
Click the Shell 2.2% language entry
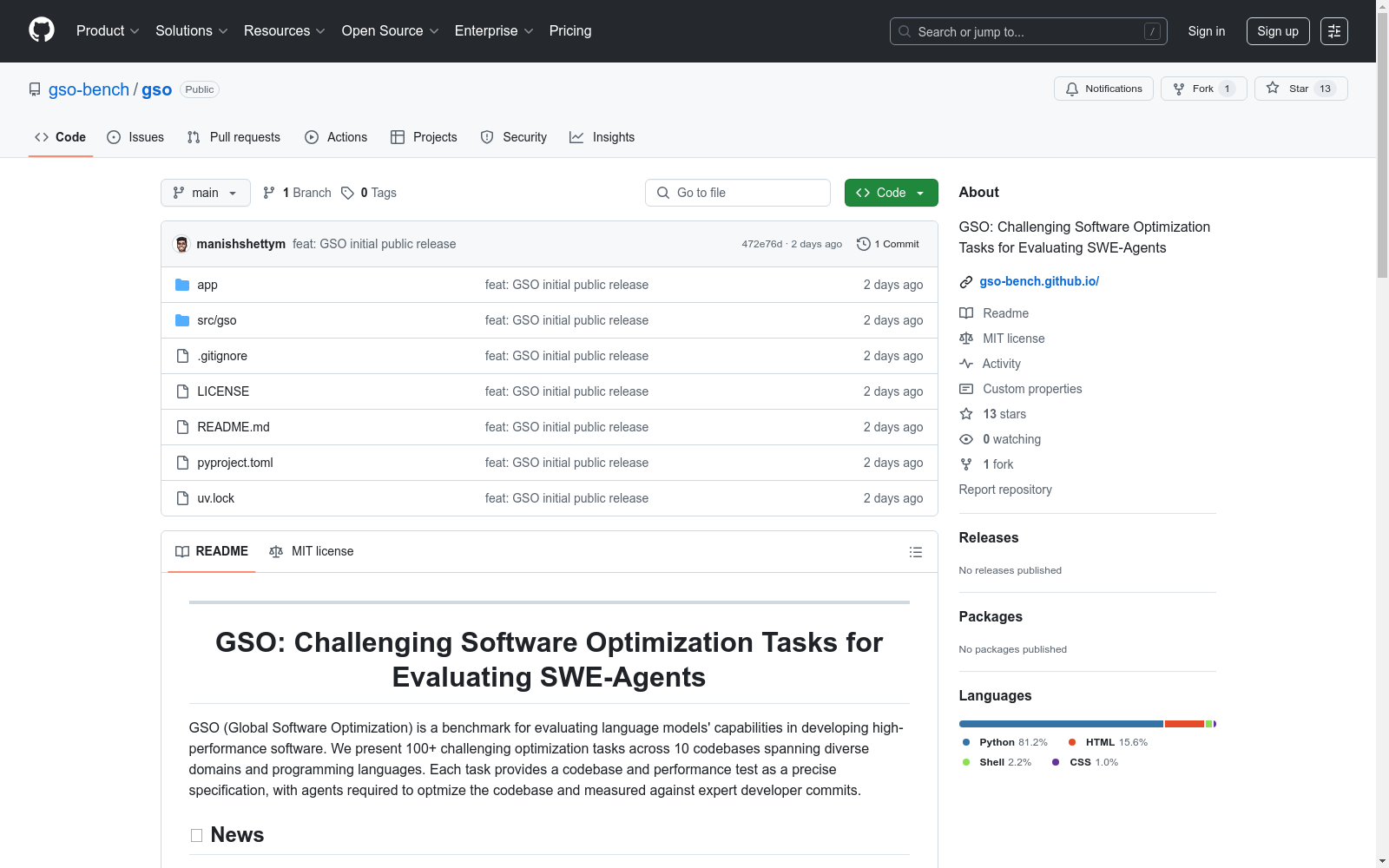click(x=997, y=762)
